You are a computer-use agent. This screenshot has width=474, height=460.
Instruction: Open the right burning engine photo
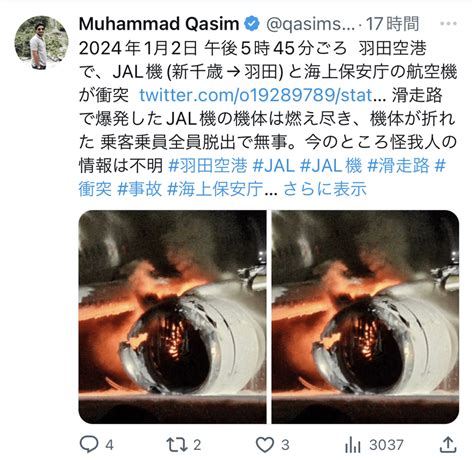[x=365, y=317]
